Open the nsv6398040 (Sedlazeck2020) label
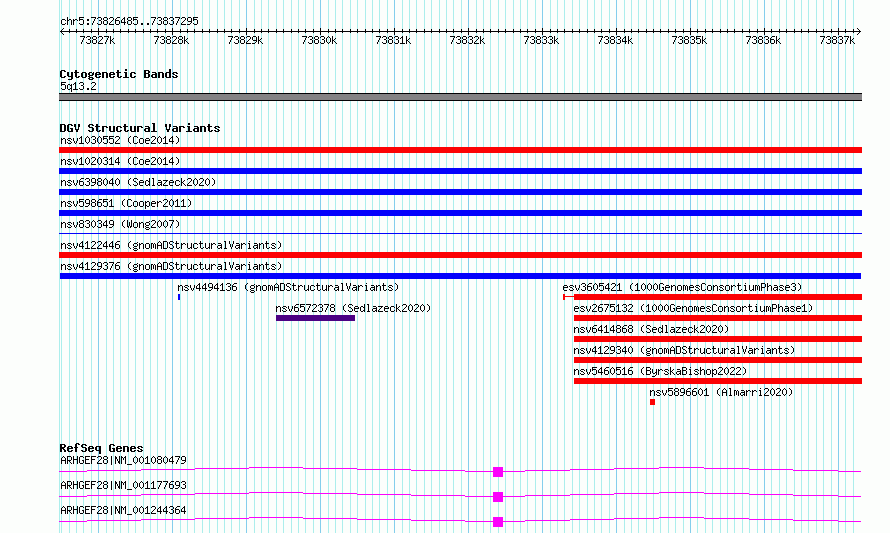890x533 pixels. [x=138, y=182]
